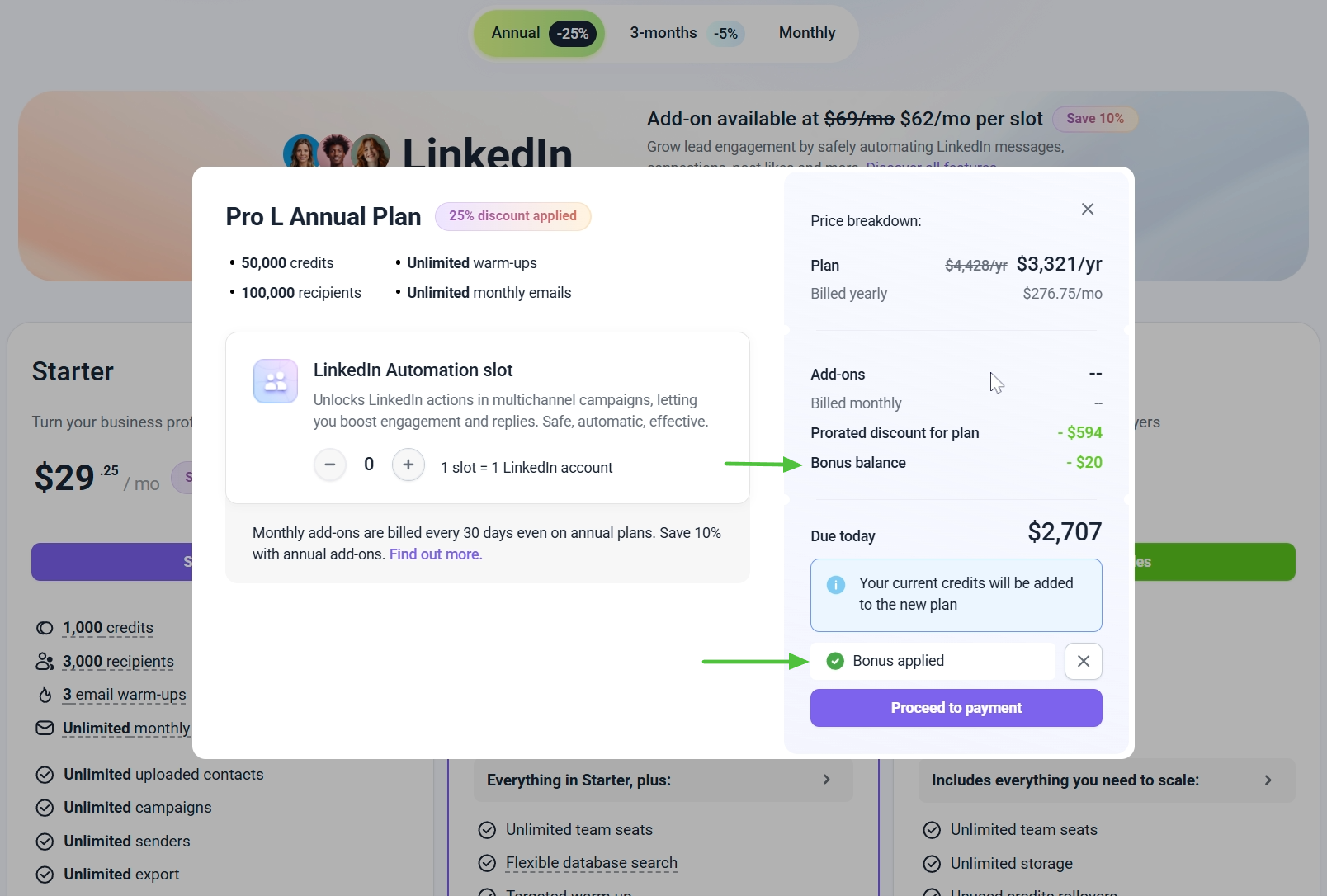The height and width of the screenshot is (896, 1327).
Task: Click the $276.75/mo price text
Action: [1063, 294]
